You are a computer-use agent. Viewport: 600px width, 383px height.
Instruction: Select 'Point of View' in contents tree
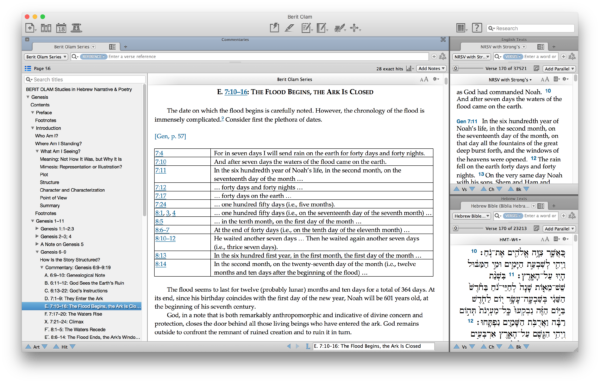tap(53, 197)
